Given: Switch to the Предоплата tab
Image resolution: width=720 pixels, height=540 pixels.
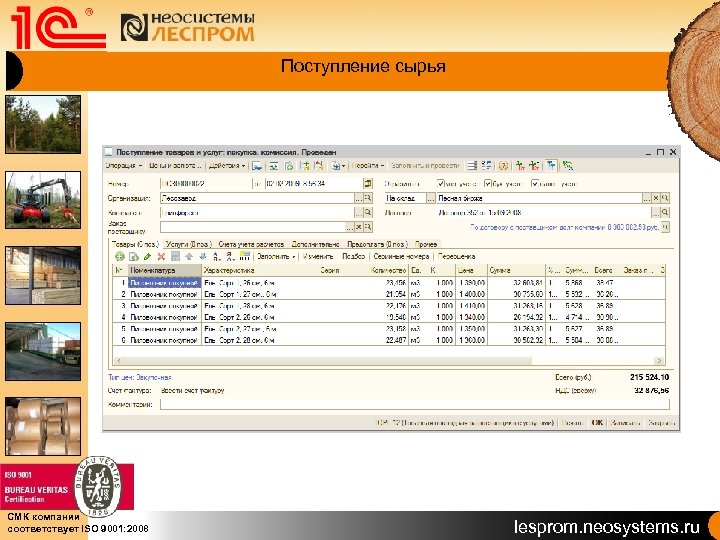Looking at the screenshot, I should [x=377, y=244].
